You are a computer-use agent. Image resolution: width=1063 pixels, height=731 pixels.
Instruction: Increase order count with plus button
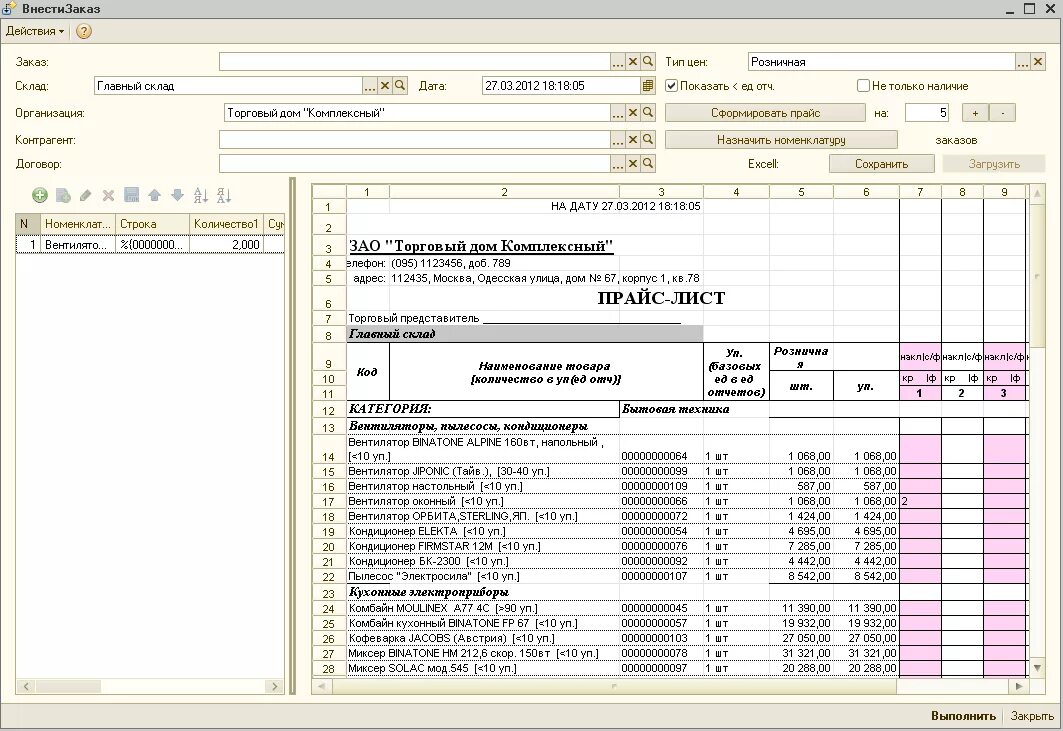point(975,113)
